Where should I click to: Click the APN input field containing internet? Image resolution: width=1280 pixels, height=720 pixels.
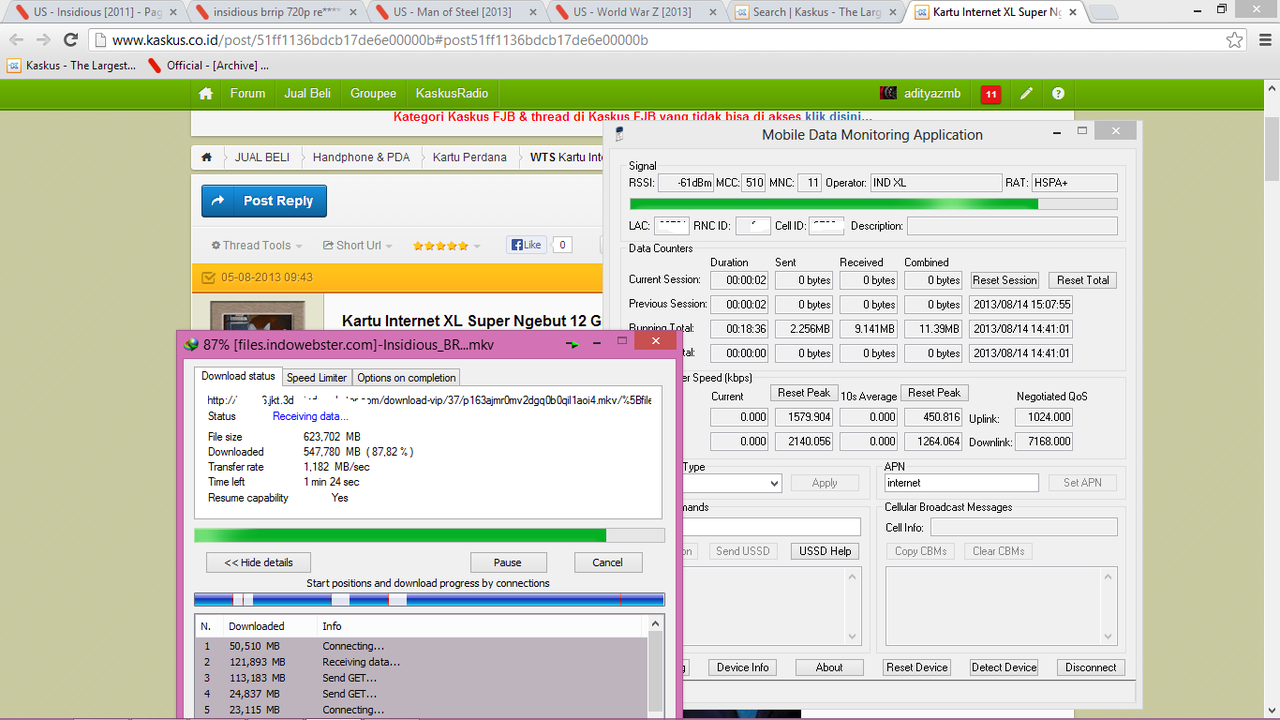pyautogui.click(x=961, y=483)
